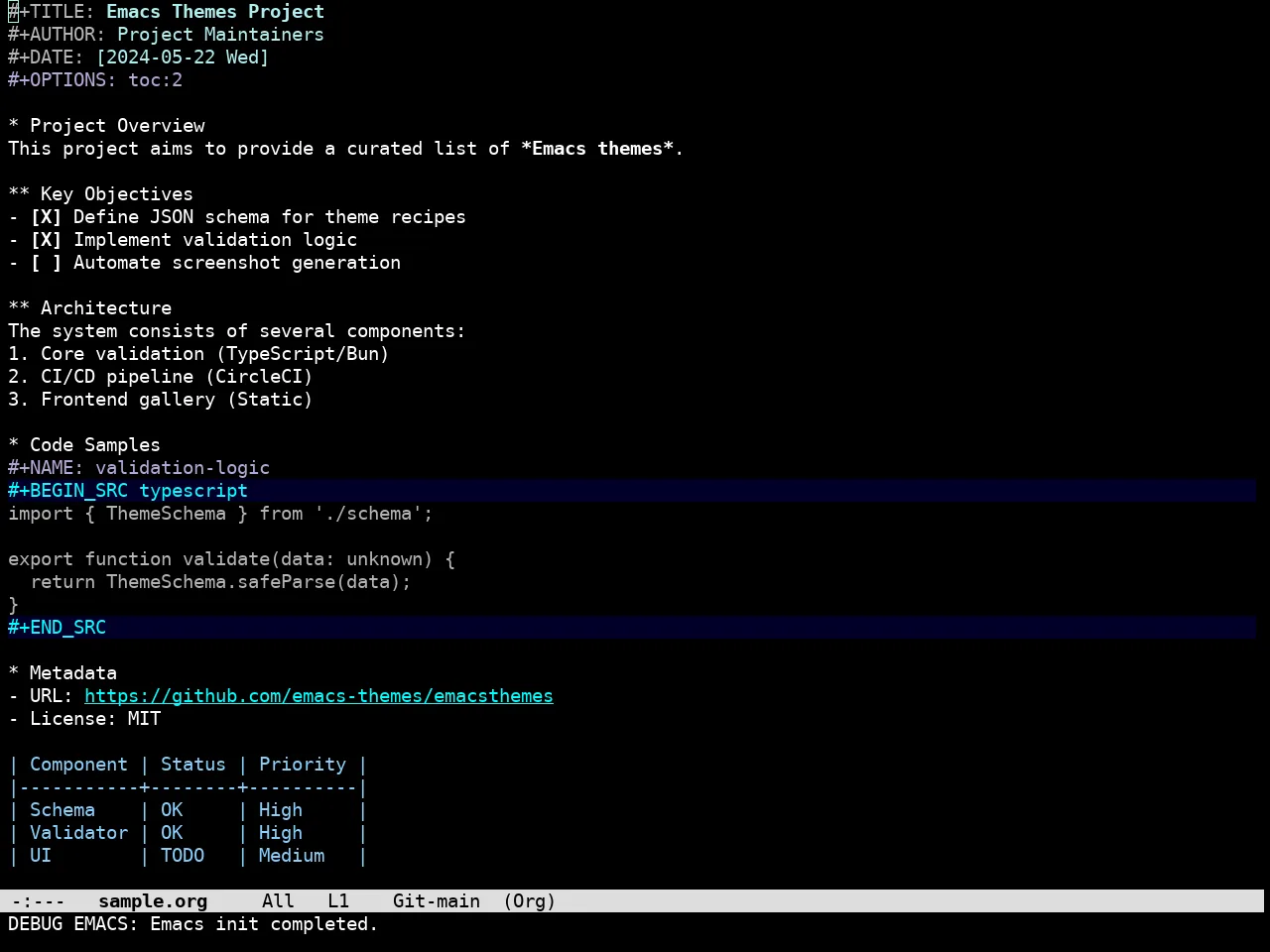Click the Status table header cell

(193, 765)
